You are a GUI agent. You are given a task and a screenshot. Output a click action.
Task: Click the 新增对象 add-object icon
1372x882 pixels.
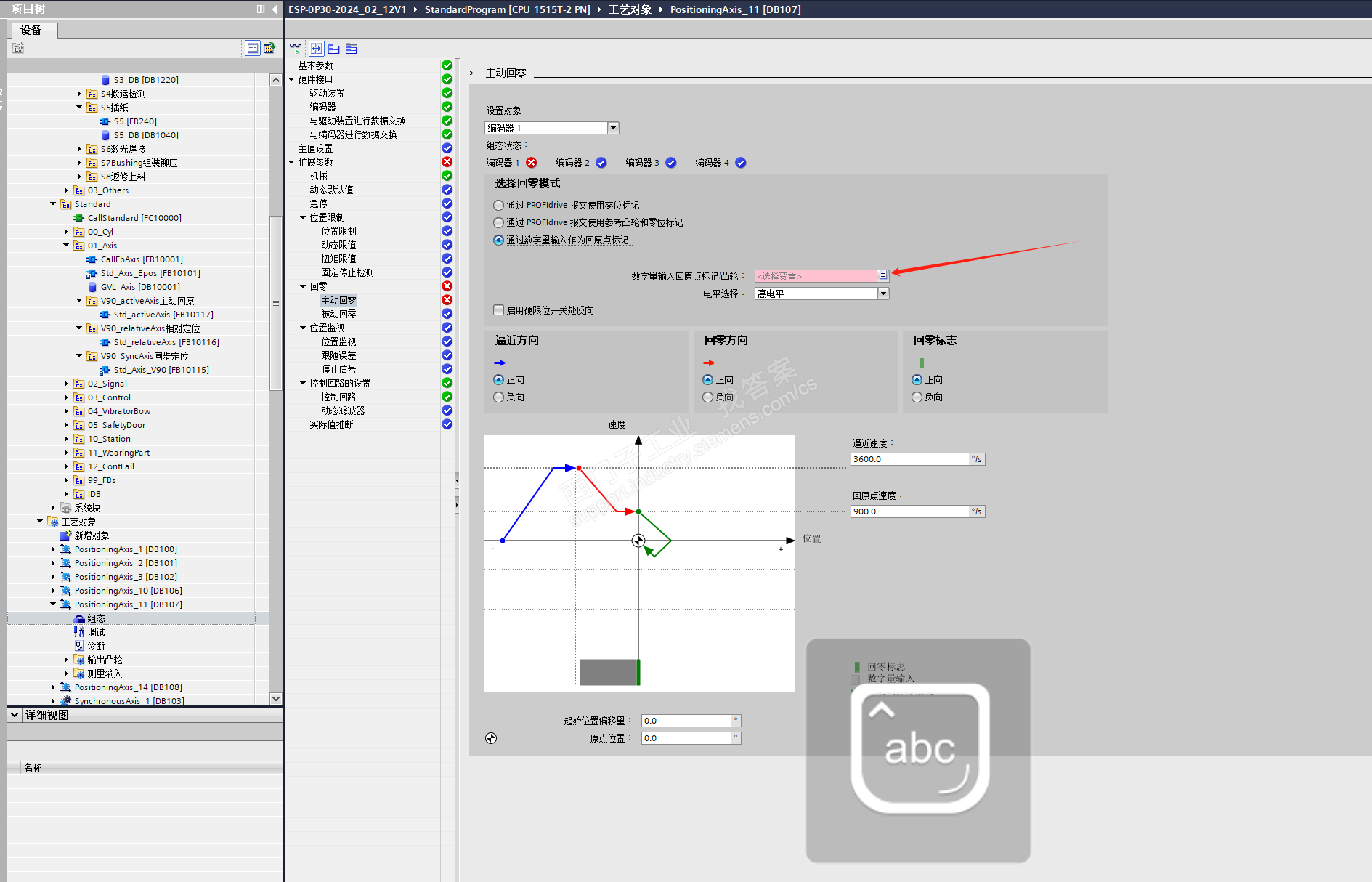coord(66,535)
